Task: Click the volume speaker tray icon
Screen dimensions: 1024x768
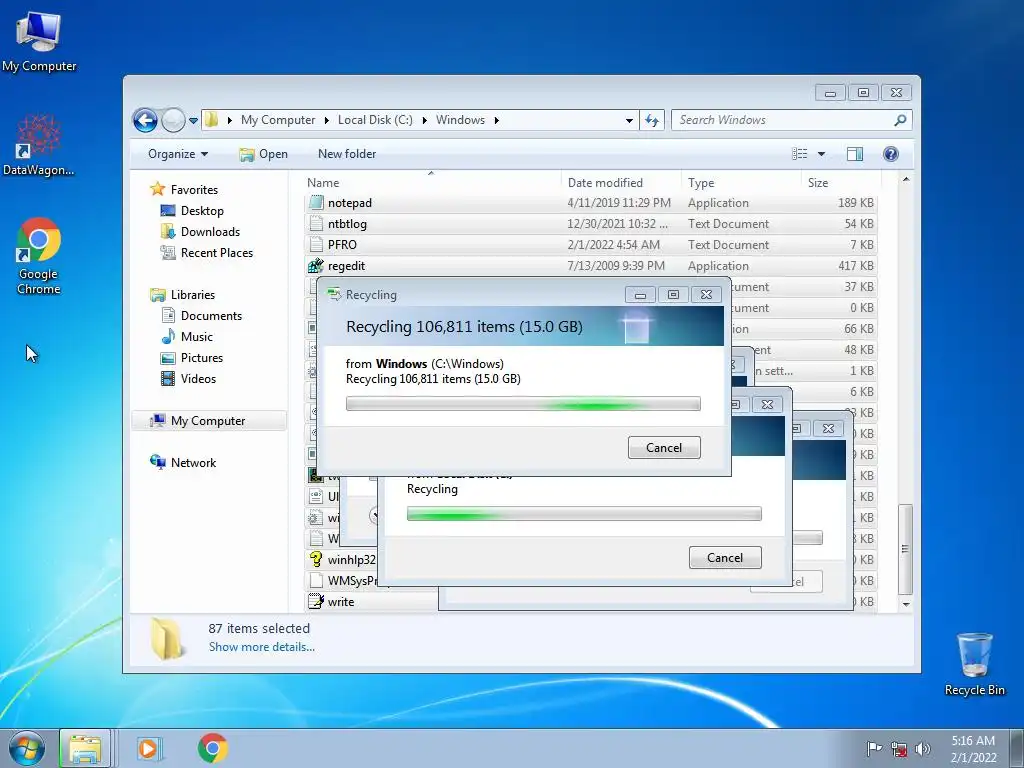Action: [x=923, y=748]
